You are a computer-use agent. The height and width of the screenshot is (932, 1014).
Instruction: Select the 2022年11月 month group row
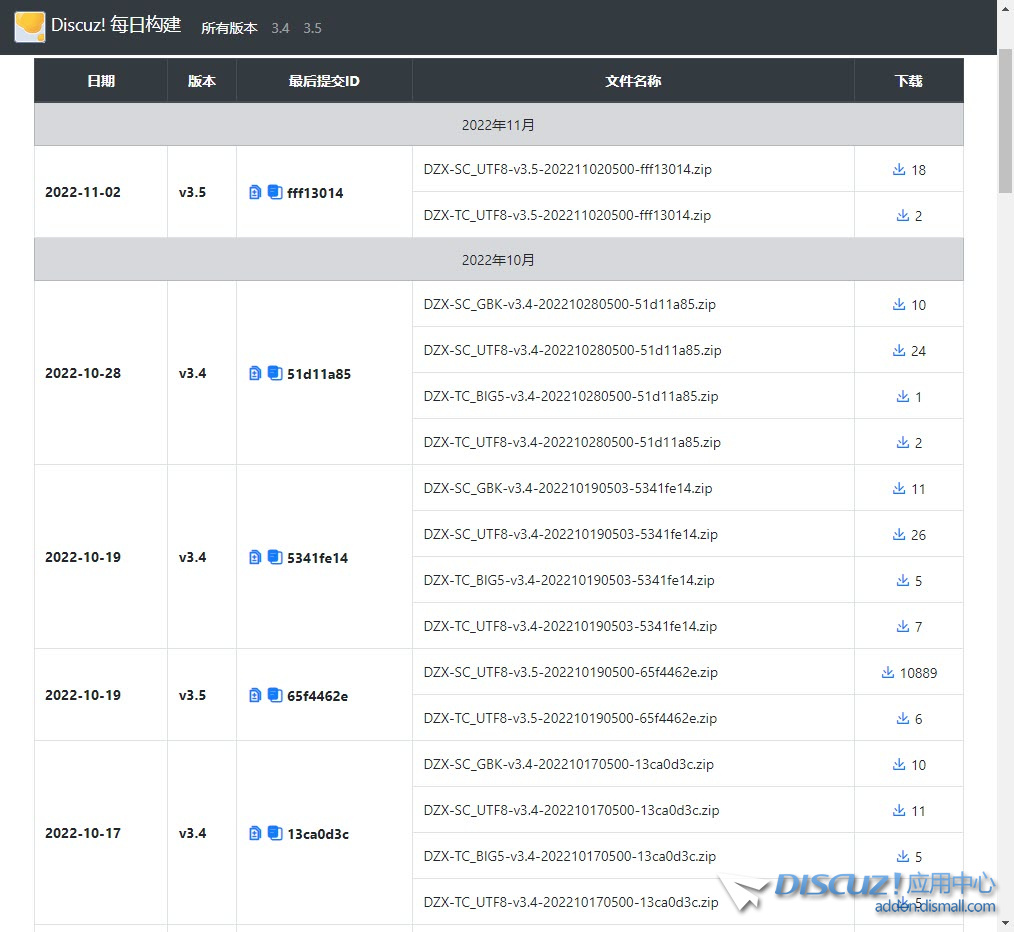(x=499, y=124)
